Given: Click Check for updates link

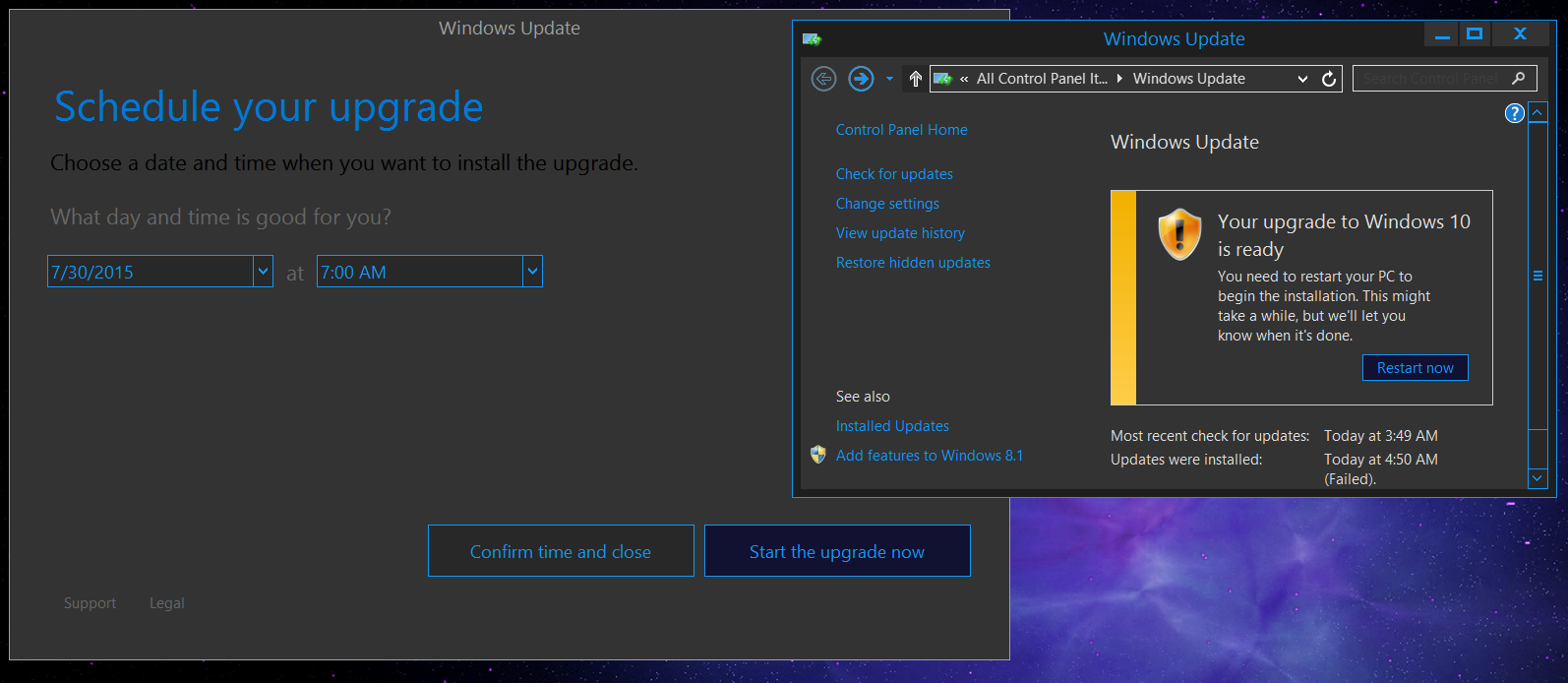Looking at the screenshot, I should coord(894,174).
